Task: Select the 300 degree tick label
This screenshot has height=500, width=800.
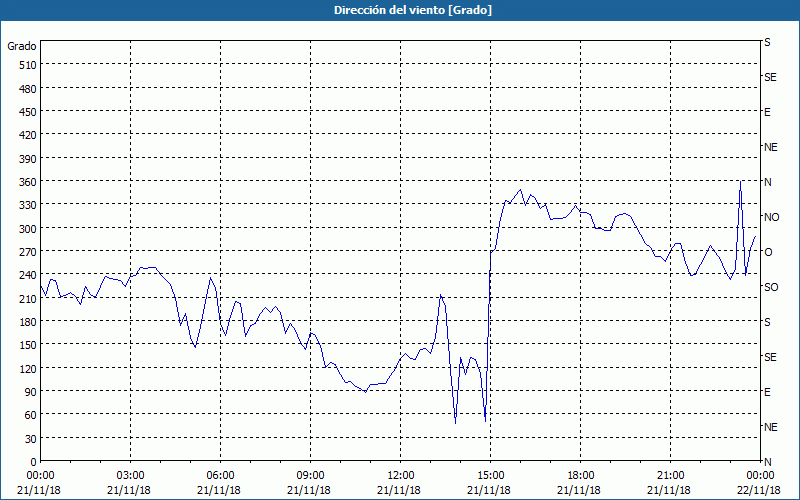Action: click(29, 229)
